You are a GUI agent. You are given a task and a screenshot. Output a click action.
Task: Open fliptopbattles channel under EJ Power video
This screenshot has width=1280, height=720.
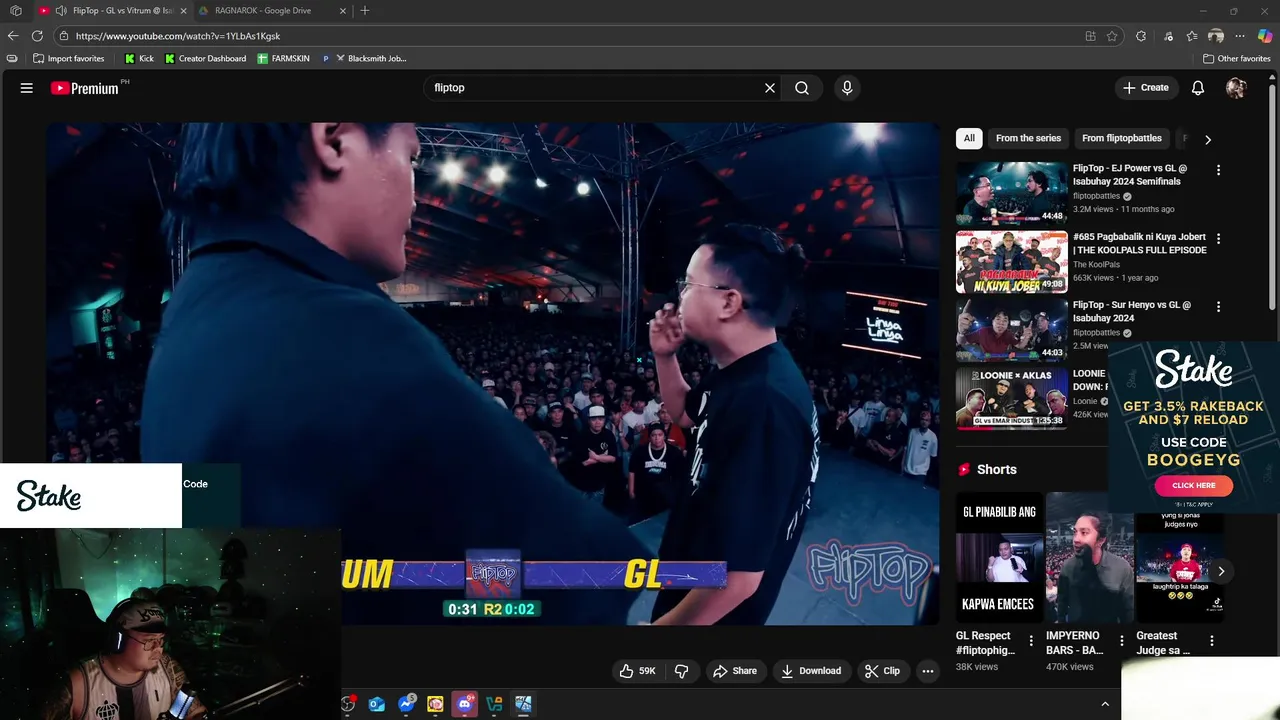(x=1097, y=196)
